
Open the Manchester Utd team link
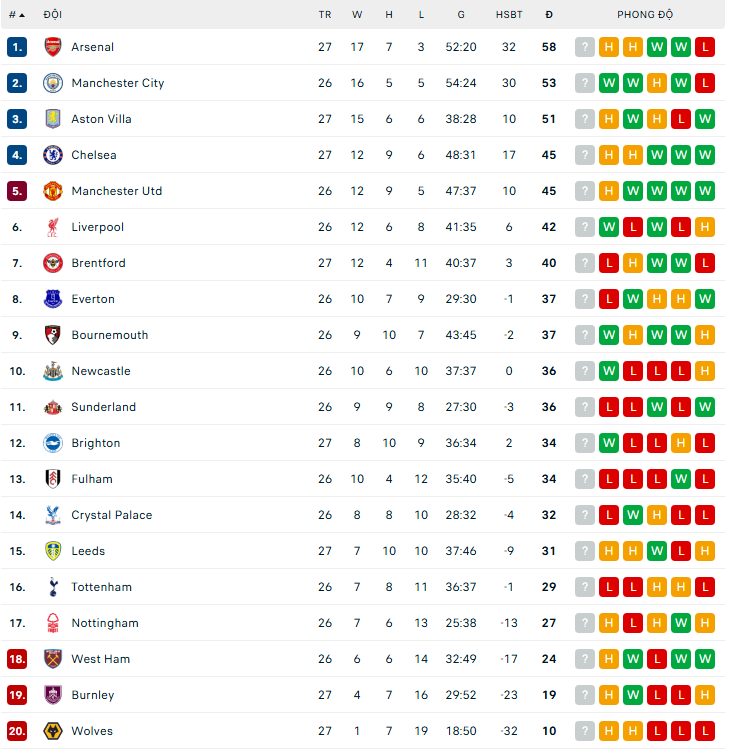[x=117, y=191]
